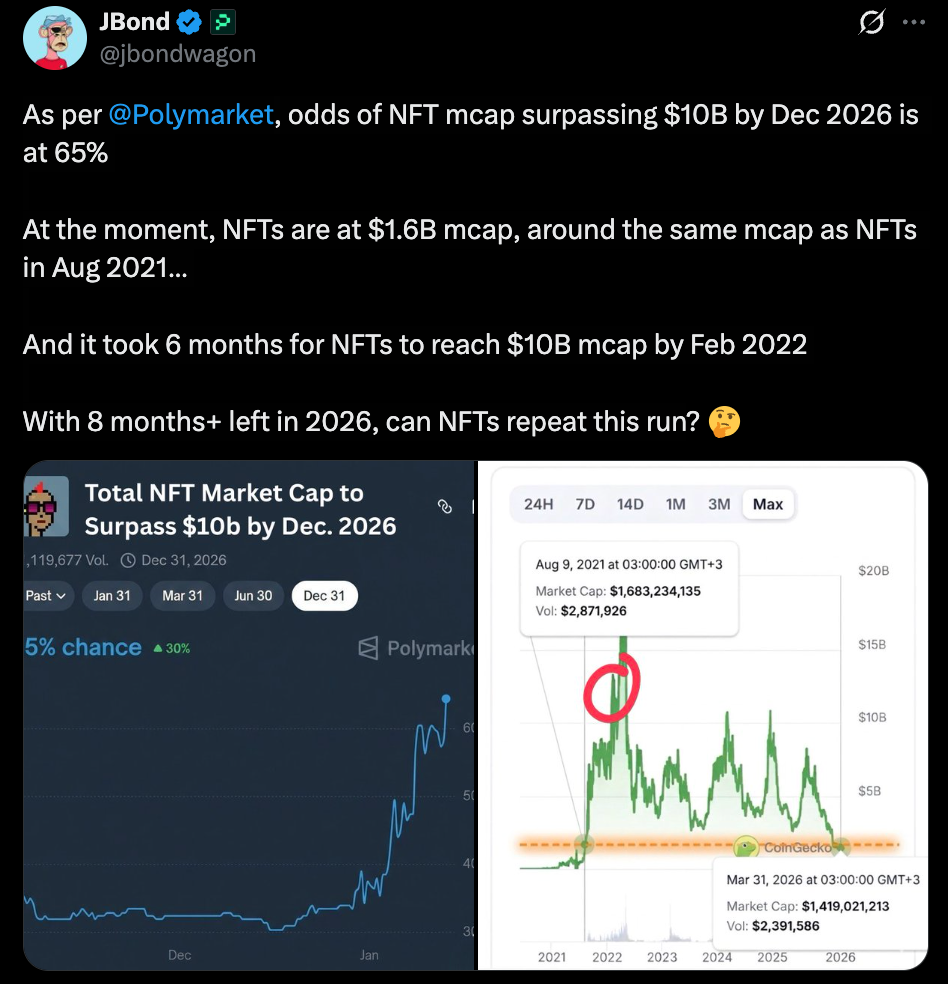Open the @Polymarket mention link
Image resolution: width=948 pixels, height=984 pixels.
[x=191, y=115]
